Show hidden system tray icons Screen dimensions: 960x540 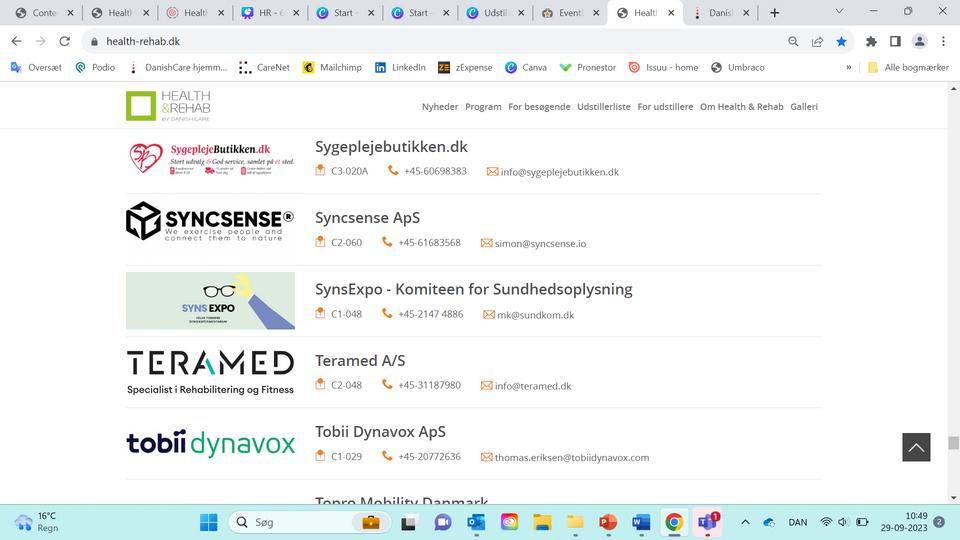(745, 522)
